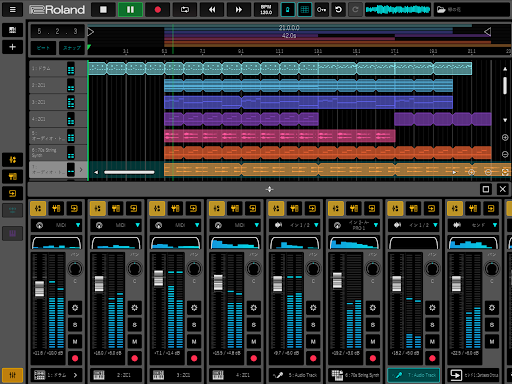Viewport: 512px width, 384px height.
Task: Select 6: 70s String Synth mixer label
Action: point(354,375)
